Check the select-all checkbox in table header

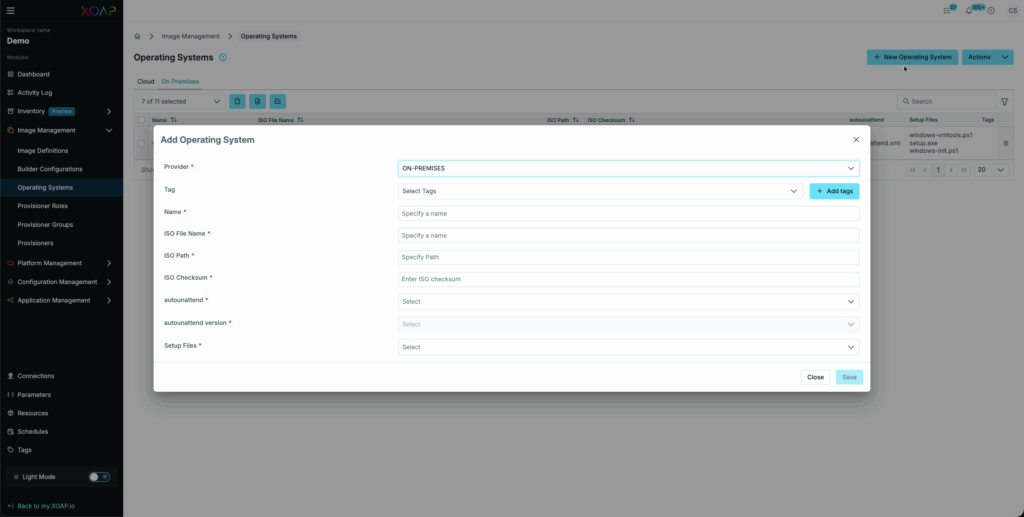click(141, 120)
